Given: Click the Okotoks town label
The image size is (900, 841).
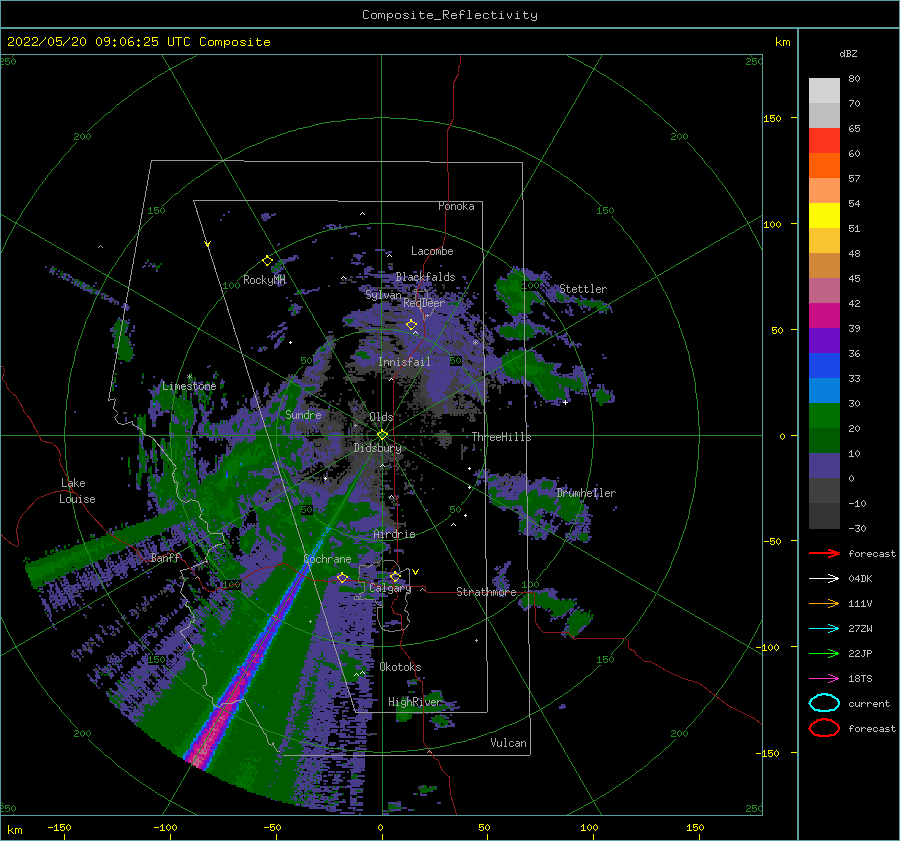Looking at the screenshot, I should [400, 667].
